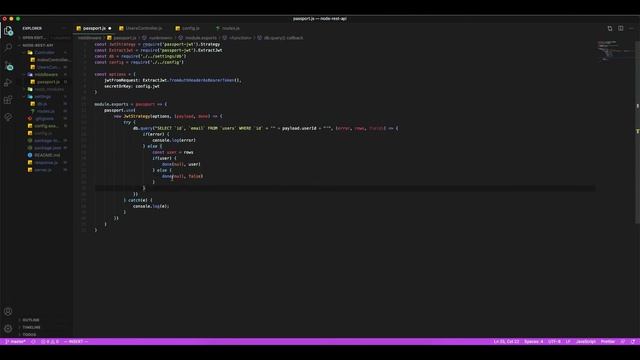Open the Manage gear icon
This screenshot has height=360, width=640.
[8, 328]
